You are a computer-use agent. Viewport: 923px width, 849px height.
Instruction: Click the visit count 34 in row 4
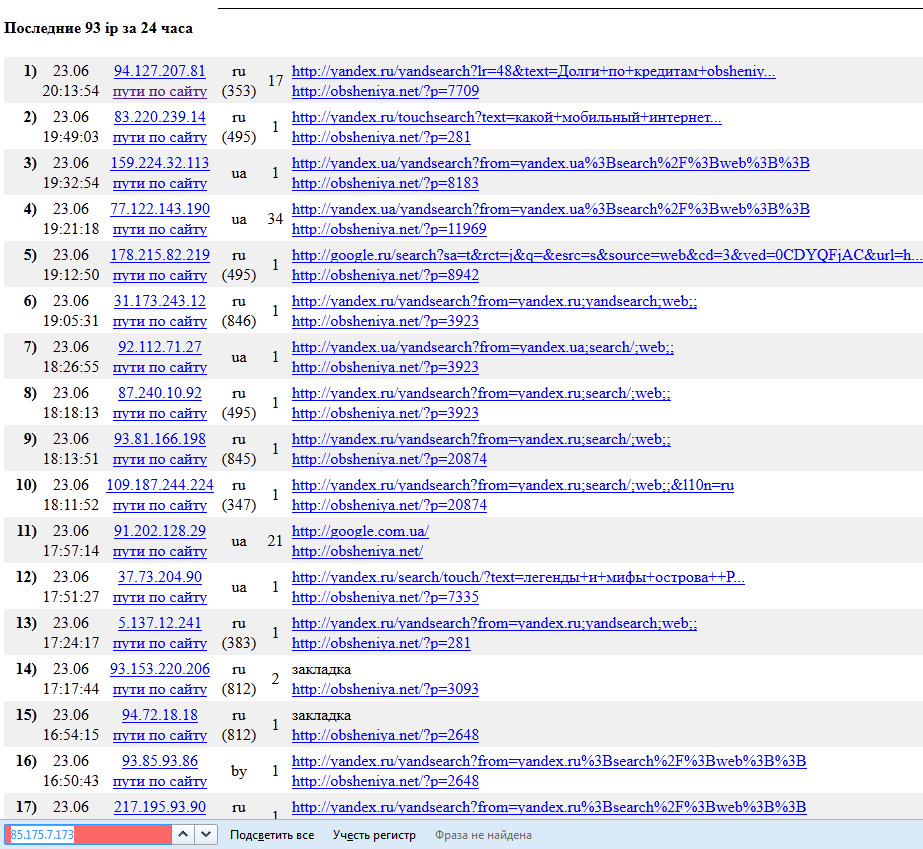[x=275, y=218]
